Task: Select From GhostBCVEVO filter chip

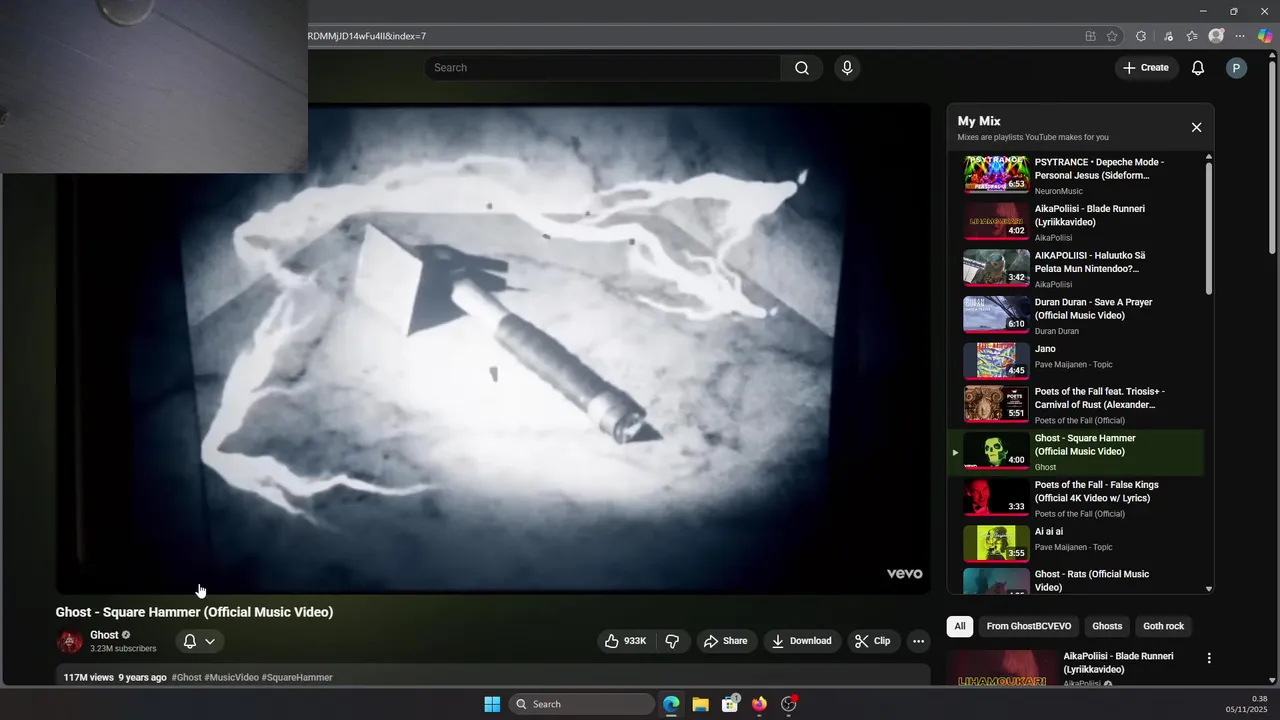Action: point(1028,626)
